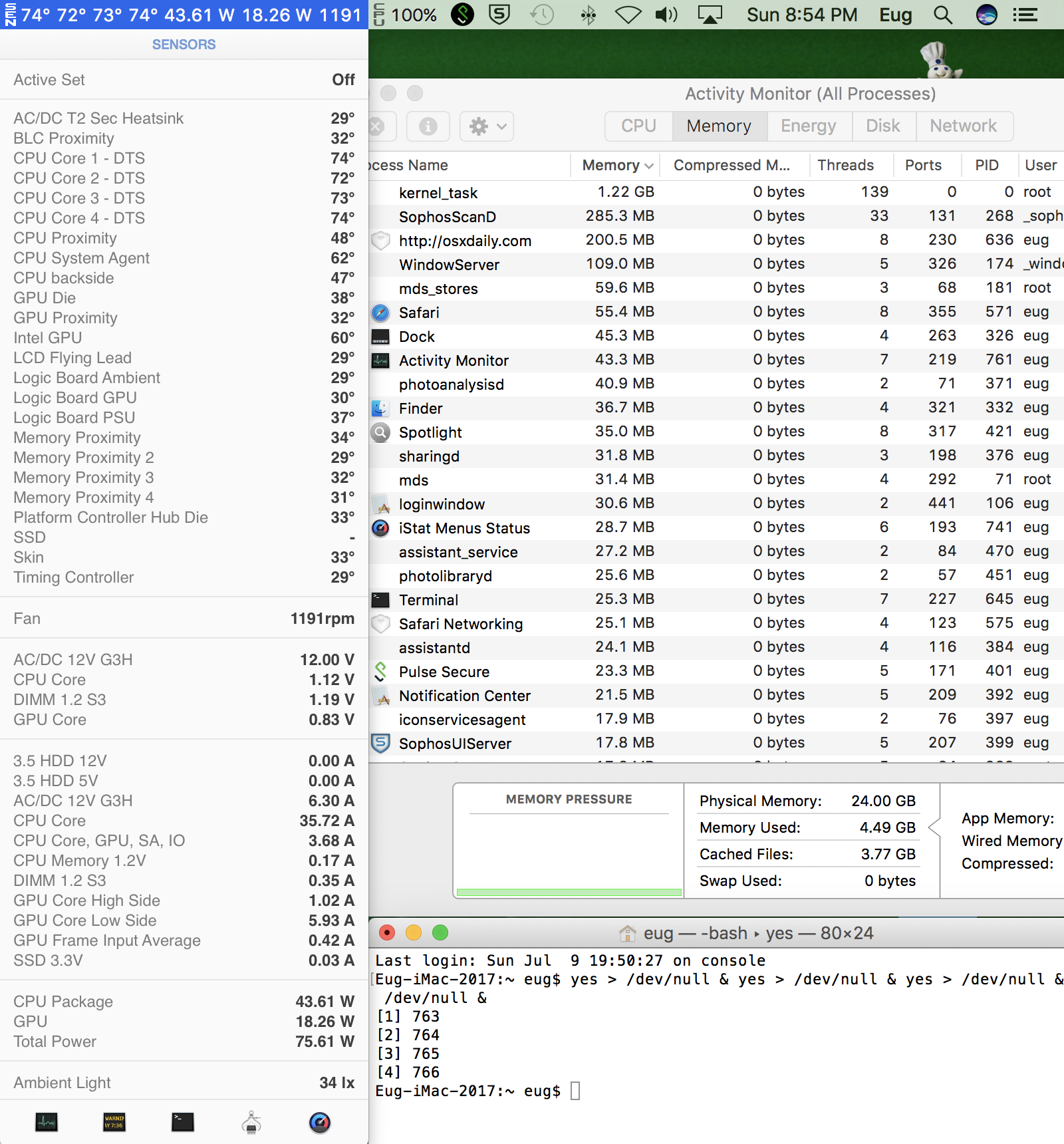The height and width of the screenshot is (1144, 1064).
Task: Sort by the User column header
Action: (x=1041, y=165)
